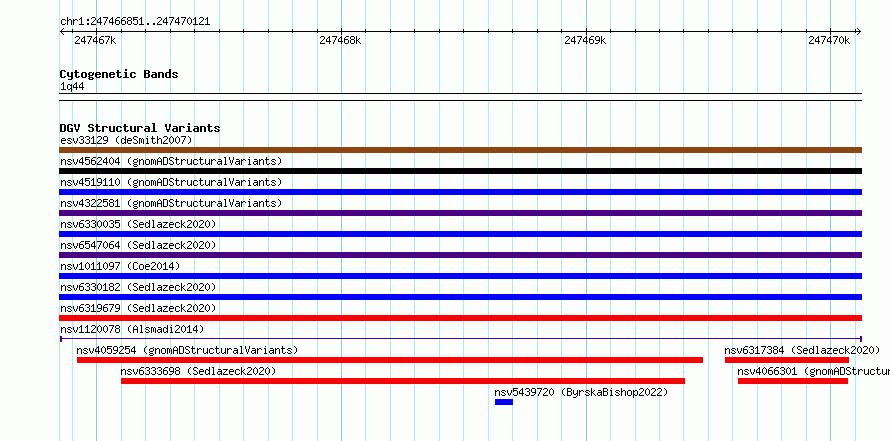
Task: Click the Cytogenetic Bands track title
Action: [119, 74]
